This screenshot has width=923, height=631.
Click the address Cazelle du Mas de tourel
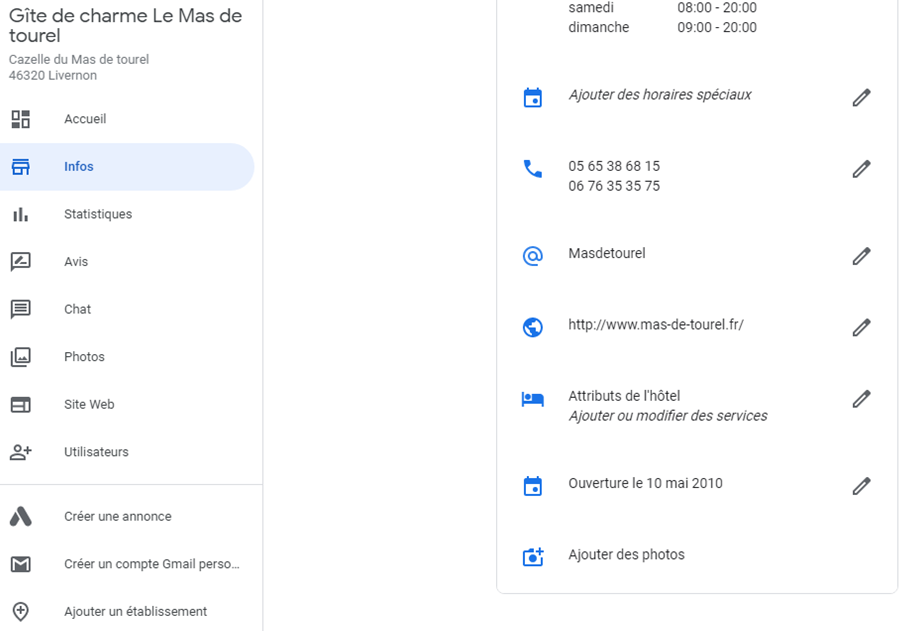pyautogui.click(x=79, y=59)
